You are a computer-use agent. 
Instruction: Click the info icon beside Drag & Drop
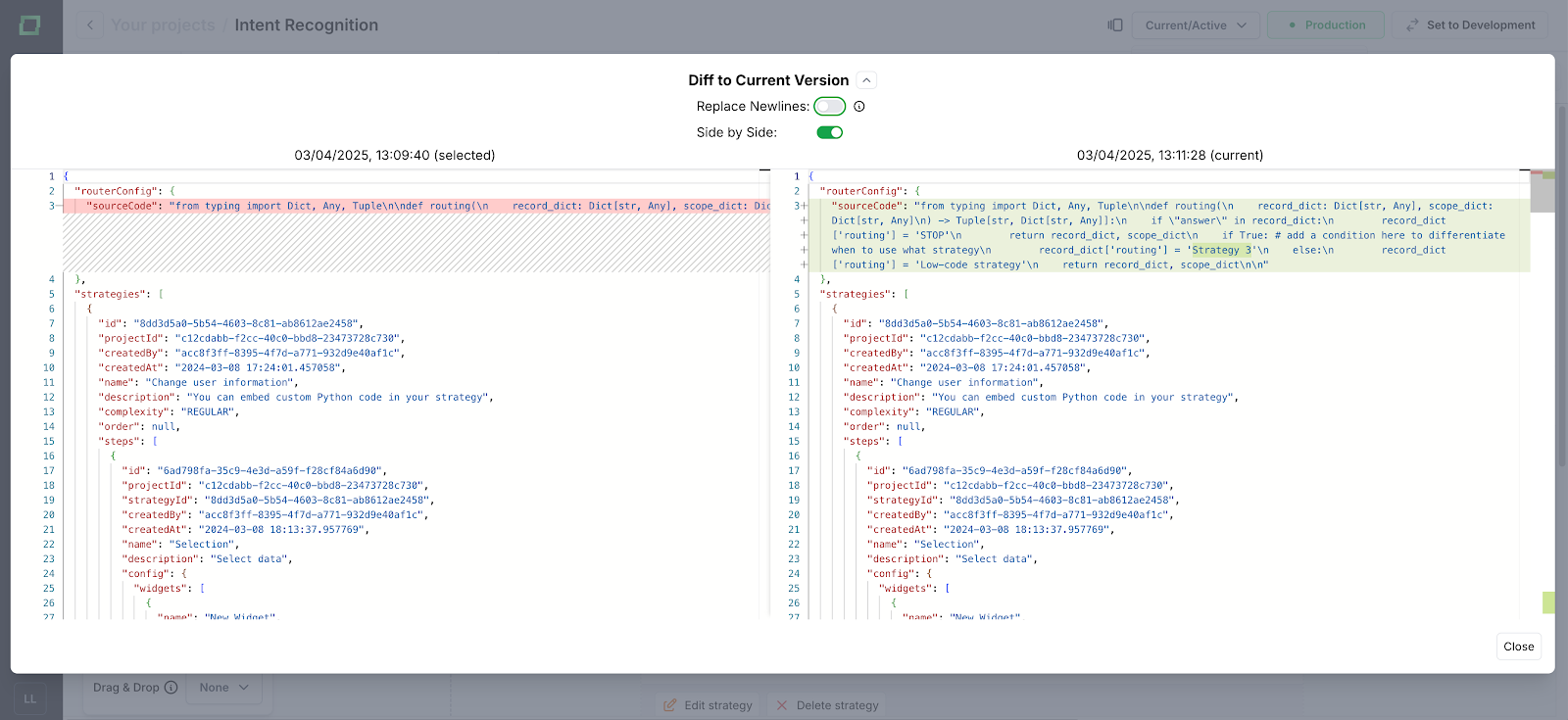(171, 688)
